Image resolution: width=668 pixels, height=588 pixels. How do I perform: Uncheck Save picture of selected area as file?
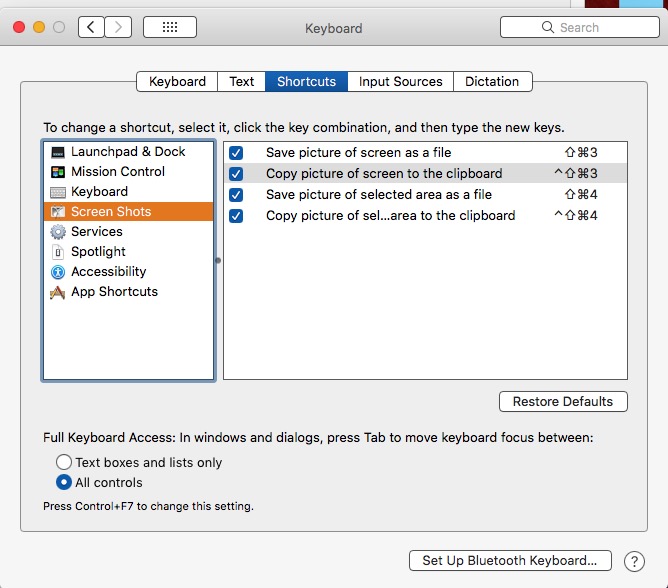point(236,195)
